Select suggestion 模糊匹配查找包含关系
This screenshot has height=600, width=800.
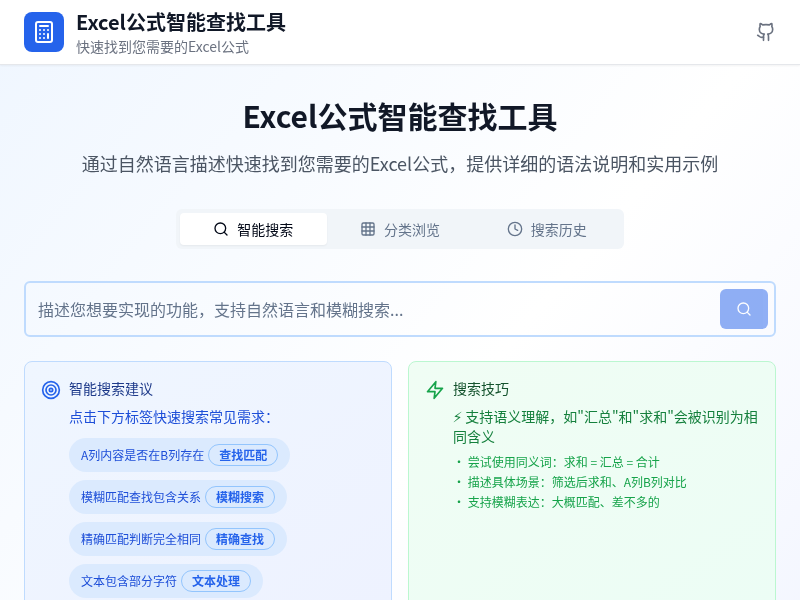point(178,497)
